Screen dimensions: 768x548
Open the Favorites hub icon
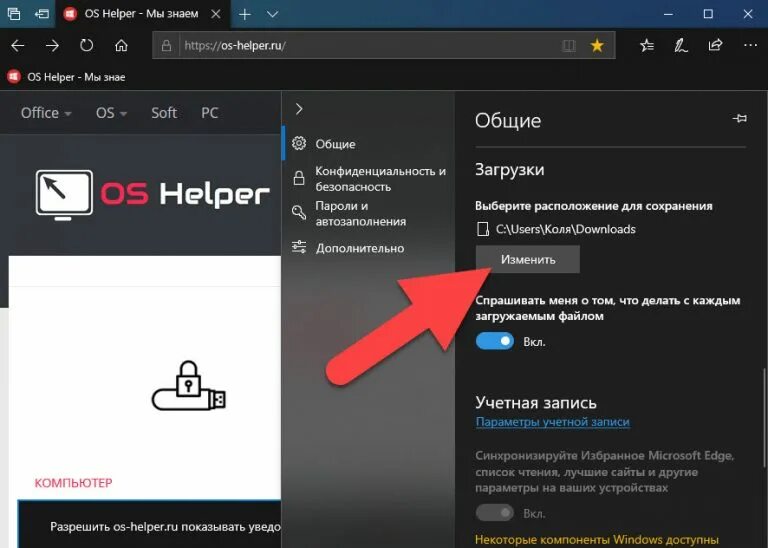point(647,46)
